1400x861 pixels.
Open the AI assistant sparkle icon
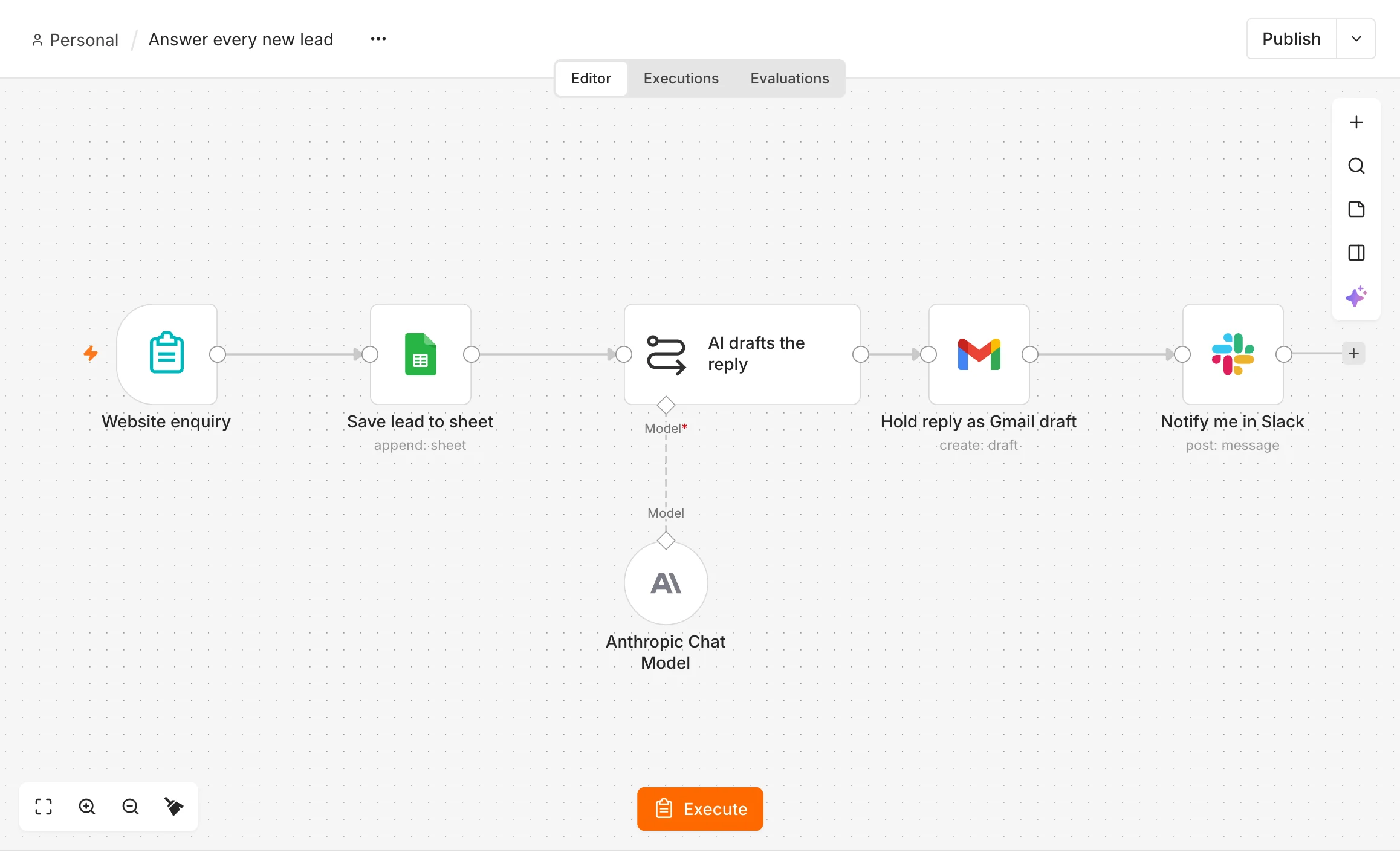coord(1356,296)
